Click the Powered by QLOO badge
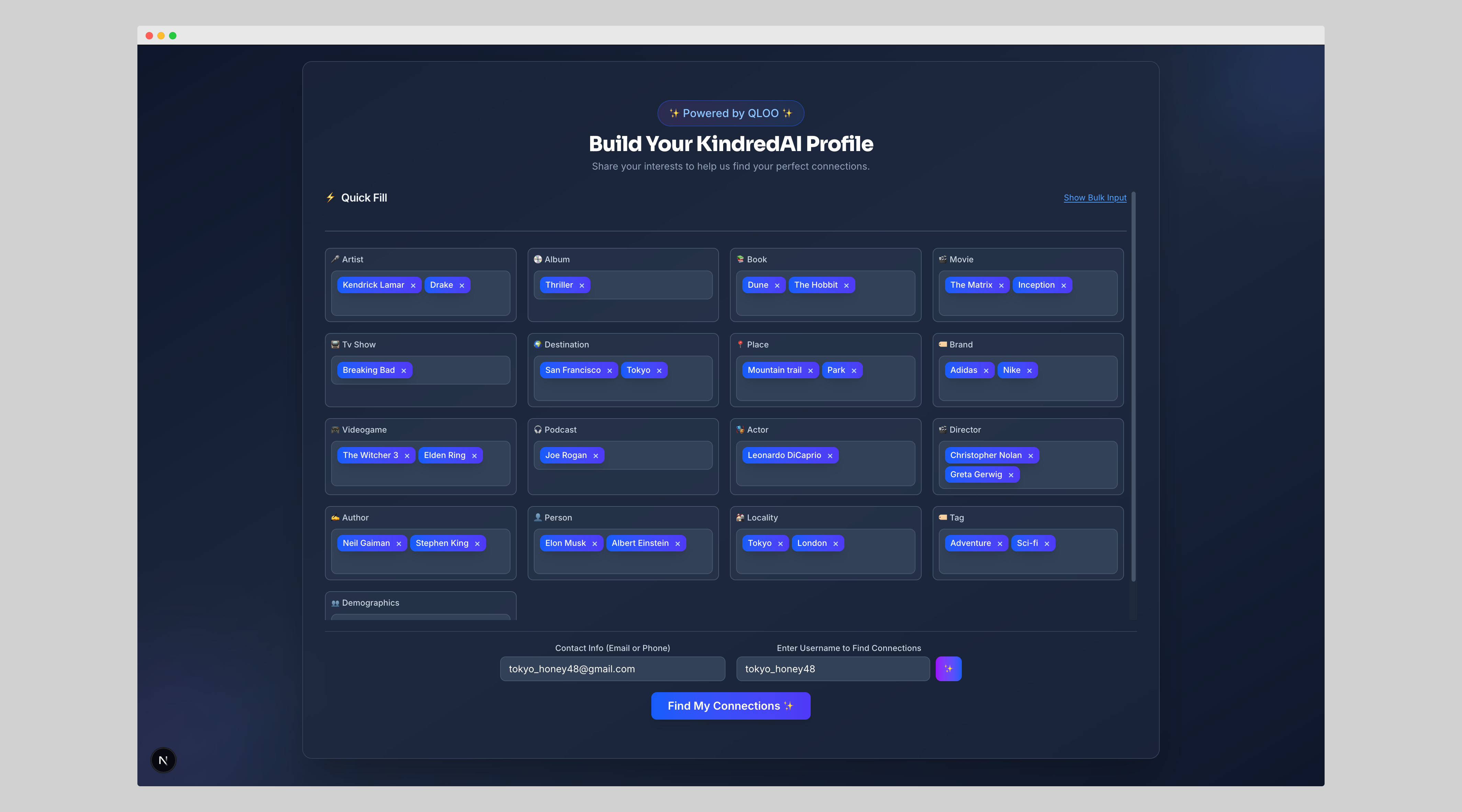1462x812 pixels. 730,113
